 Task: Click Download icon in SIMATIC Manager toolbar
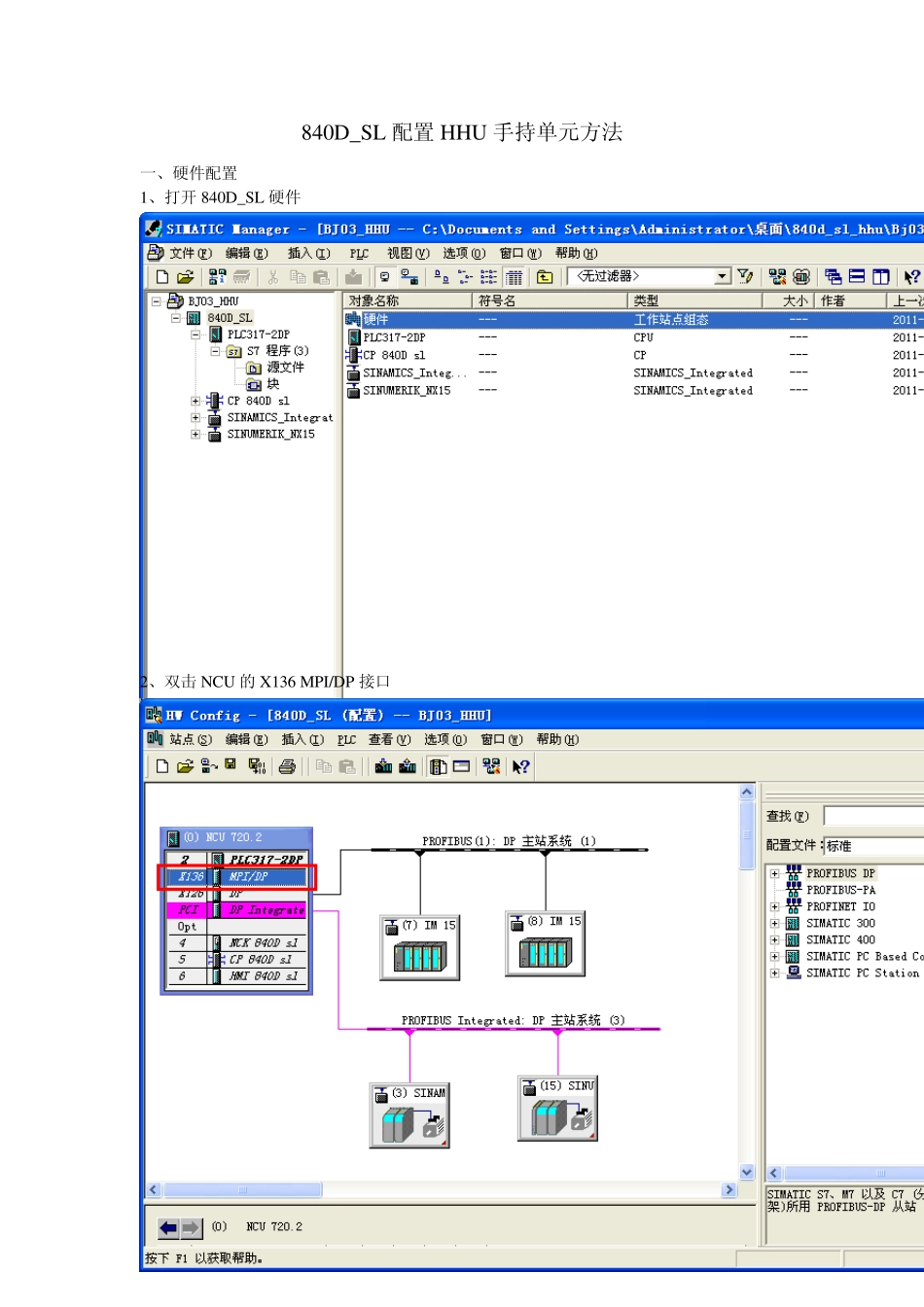[x=353, y=277]
